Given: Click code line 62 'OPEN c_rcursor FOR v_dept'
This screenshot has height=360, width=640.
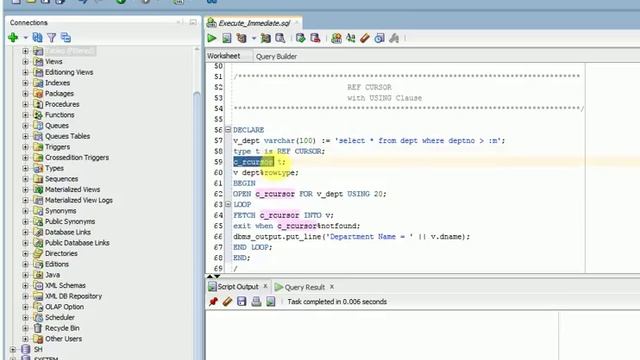Looking at the screenshot, I should [x=309, y=194].
